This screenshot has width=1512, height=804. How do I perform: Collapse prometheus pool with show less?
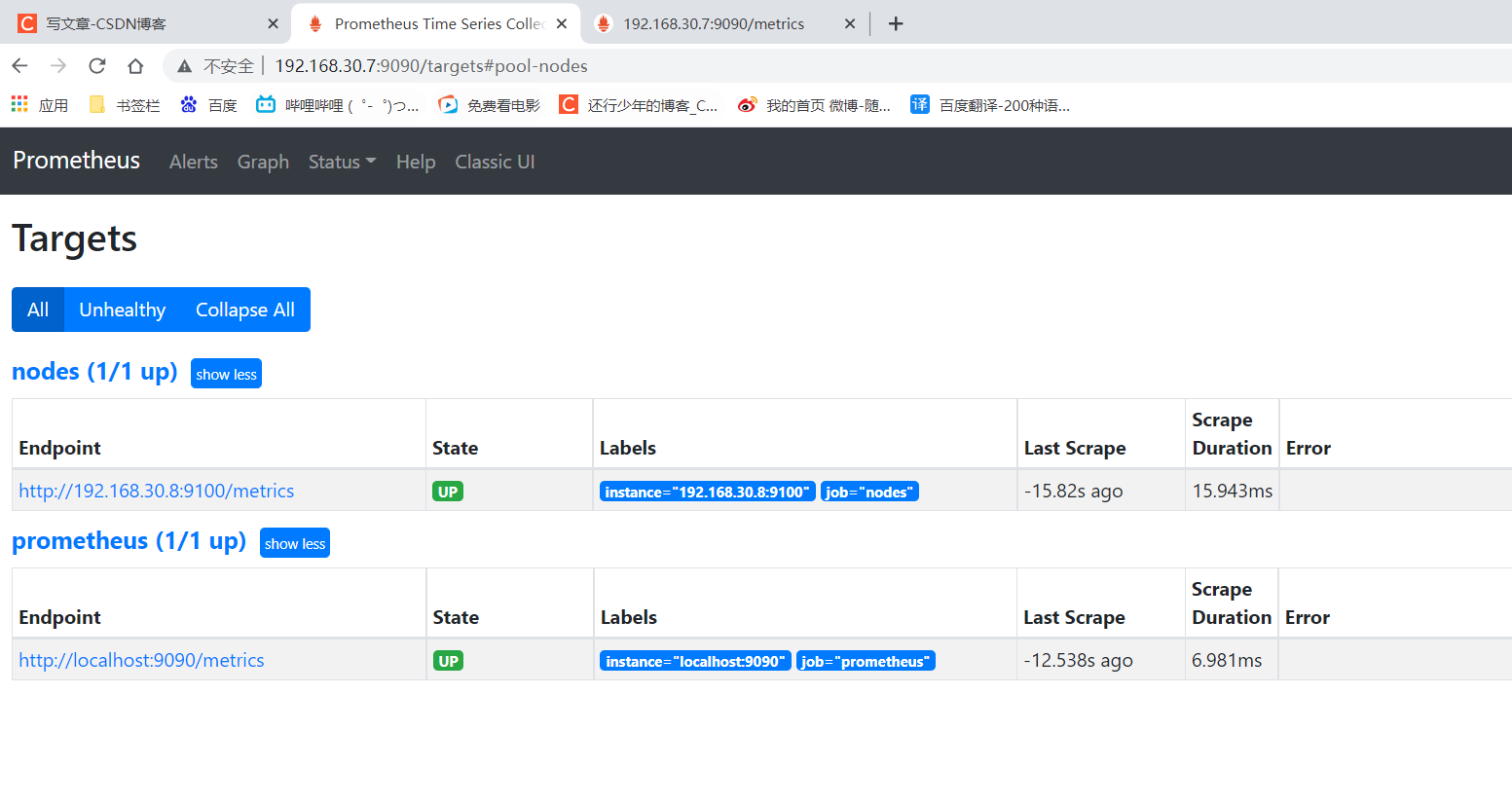point(295,543)
